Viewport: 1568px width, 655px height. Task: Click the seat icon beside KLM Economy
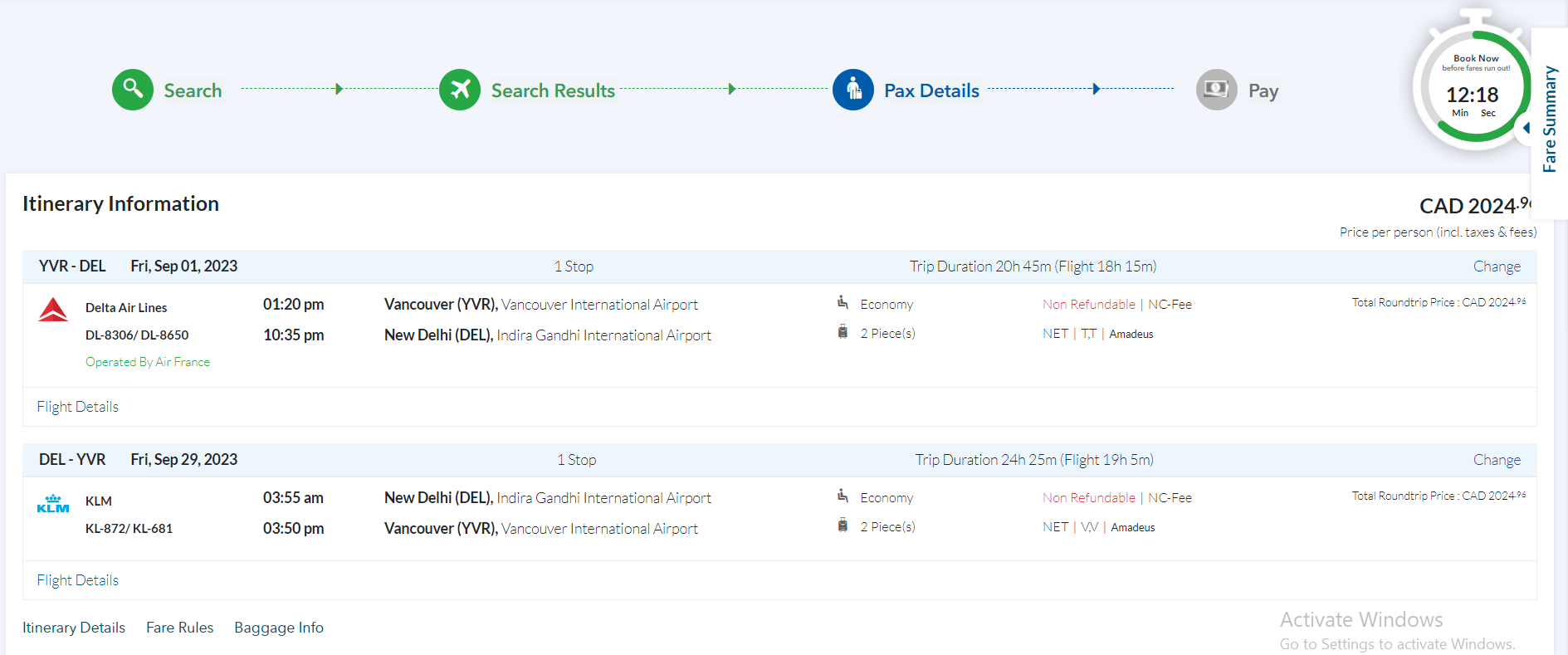(x=843, y=496)
